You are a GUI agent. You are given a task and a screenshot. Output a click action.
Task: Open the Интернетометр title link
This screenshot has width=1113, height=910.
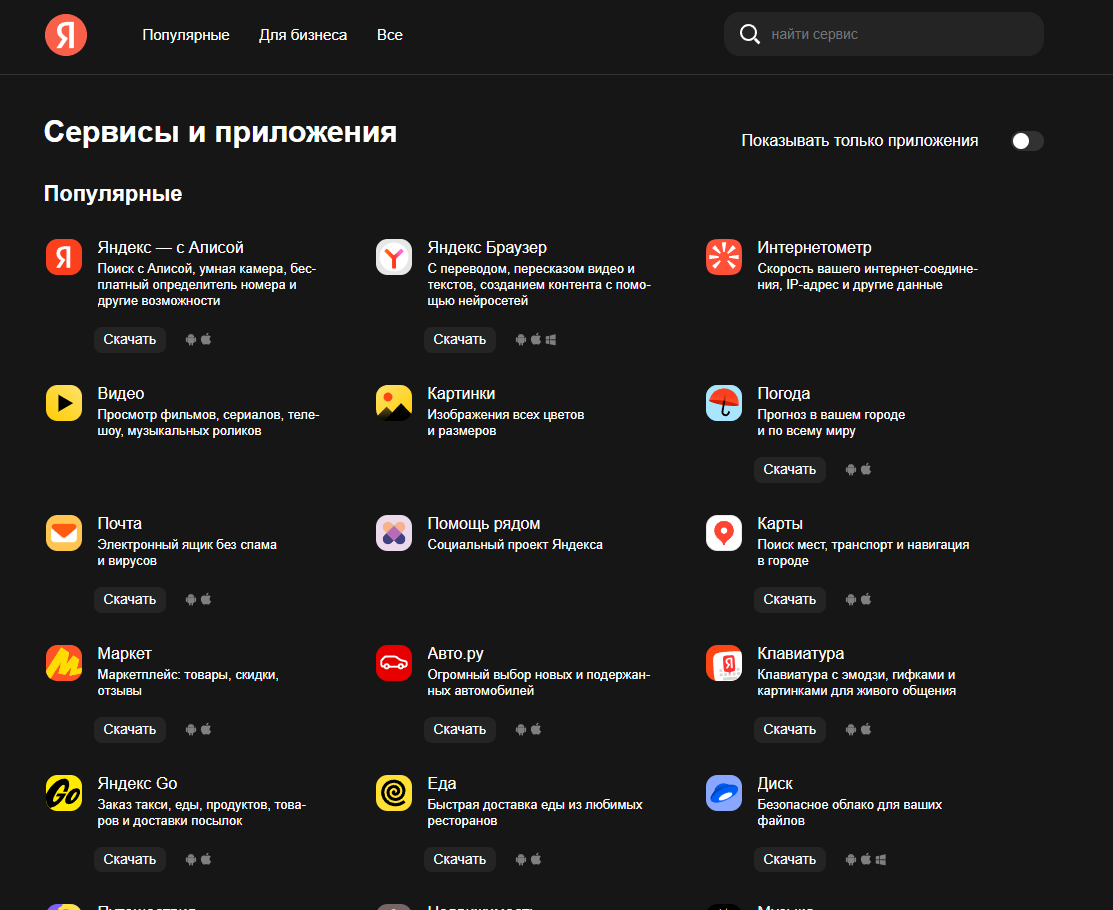point(814,248)
